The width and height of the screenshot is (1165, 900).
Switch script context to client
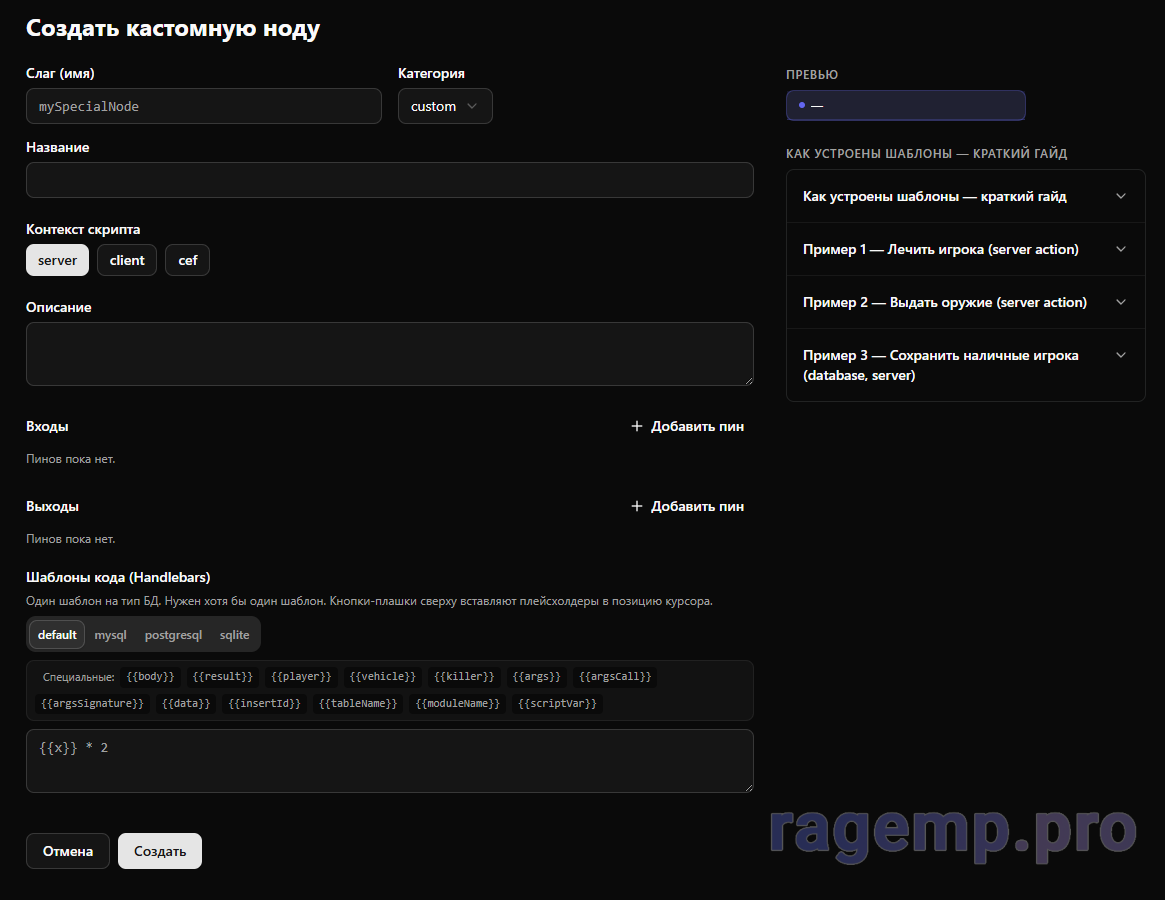127,260
